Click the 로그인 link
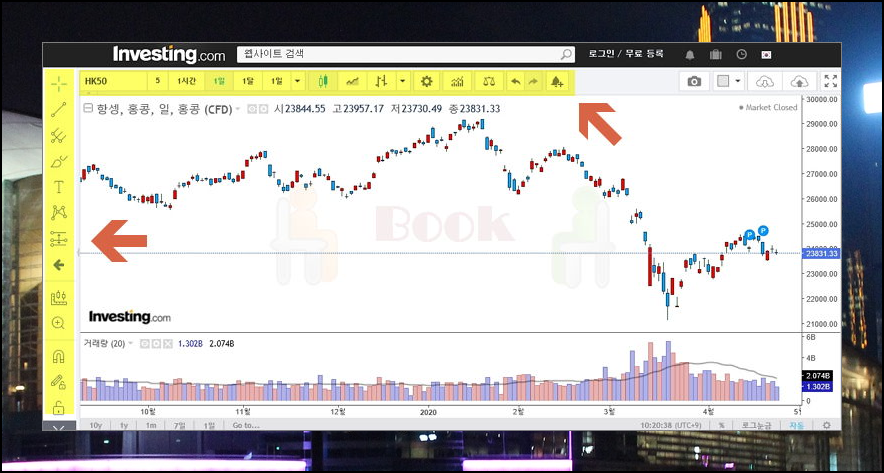Viewport: 884px width, 473px height. [601, 54]
